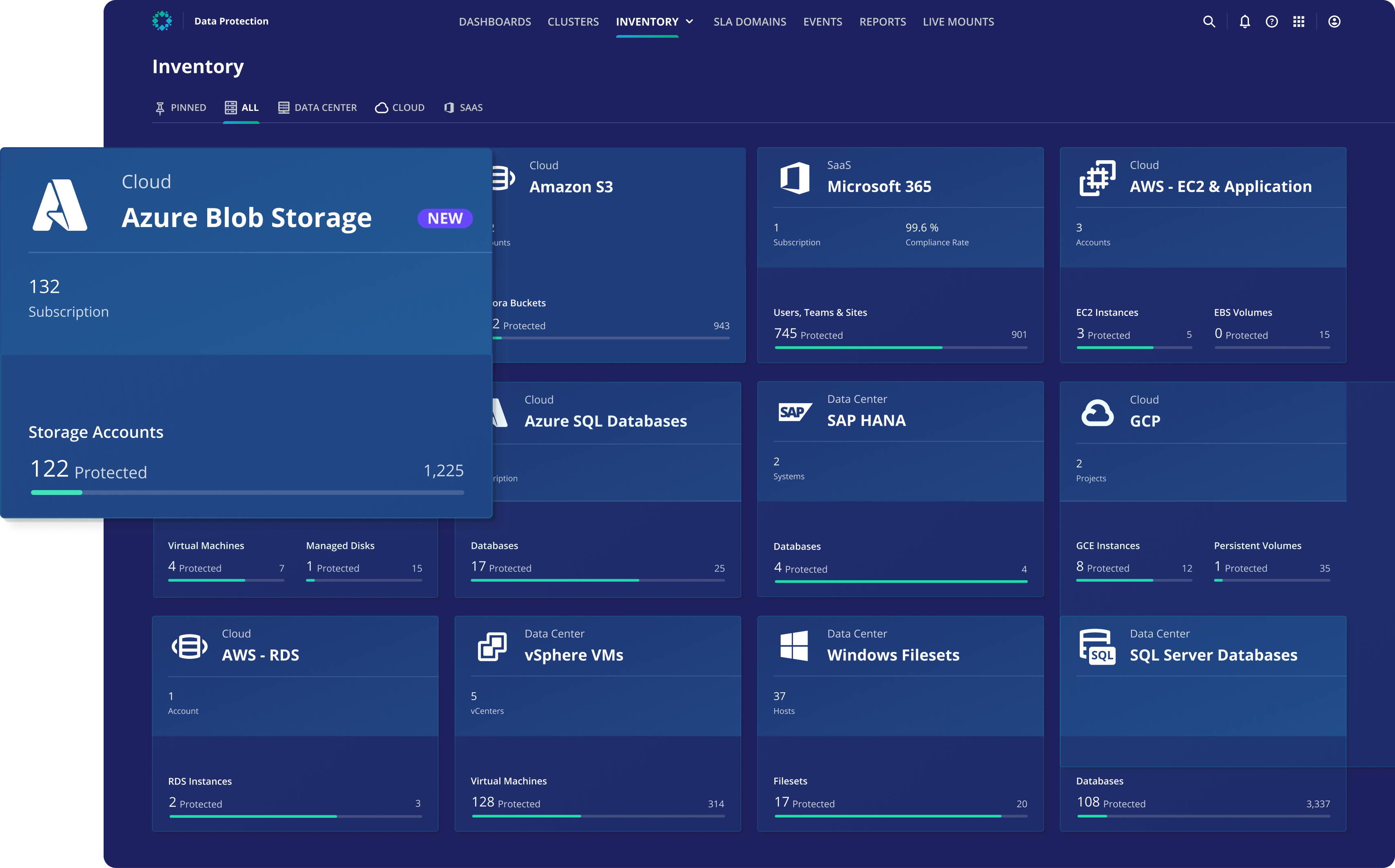Click GCE Instances '8 Protected' value
This screenshot has width=1395, height=868.
pos(1102,567)
